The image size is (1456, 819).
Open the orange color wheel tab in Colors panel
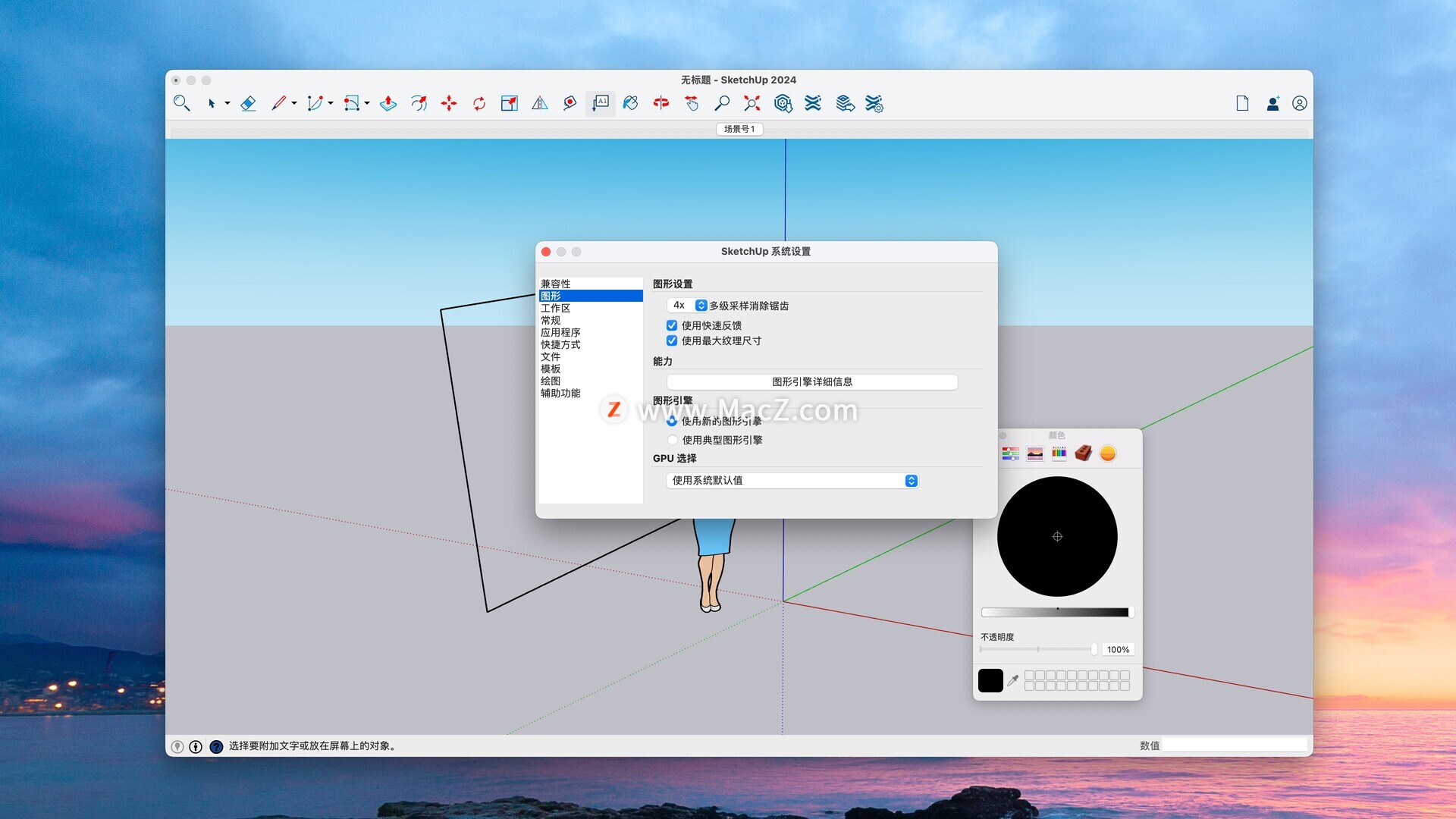click(1108, 453)
